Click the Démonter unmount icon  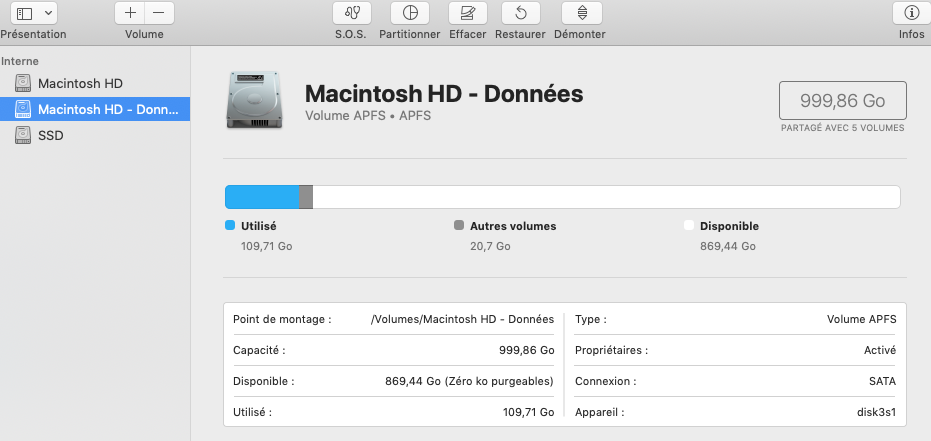pos(582,13)
